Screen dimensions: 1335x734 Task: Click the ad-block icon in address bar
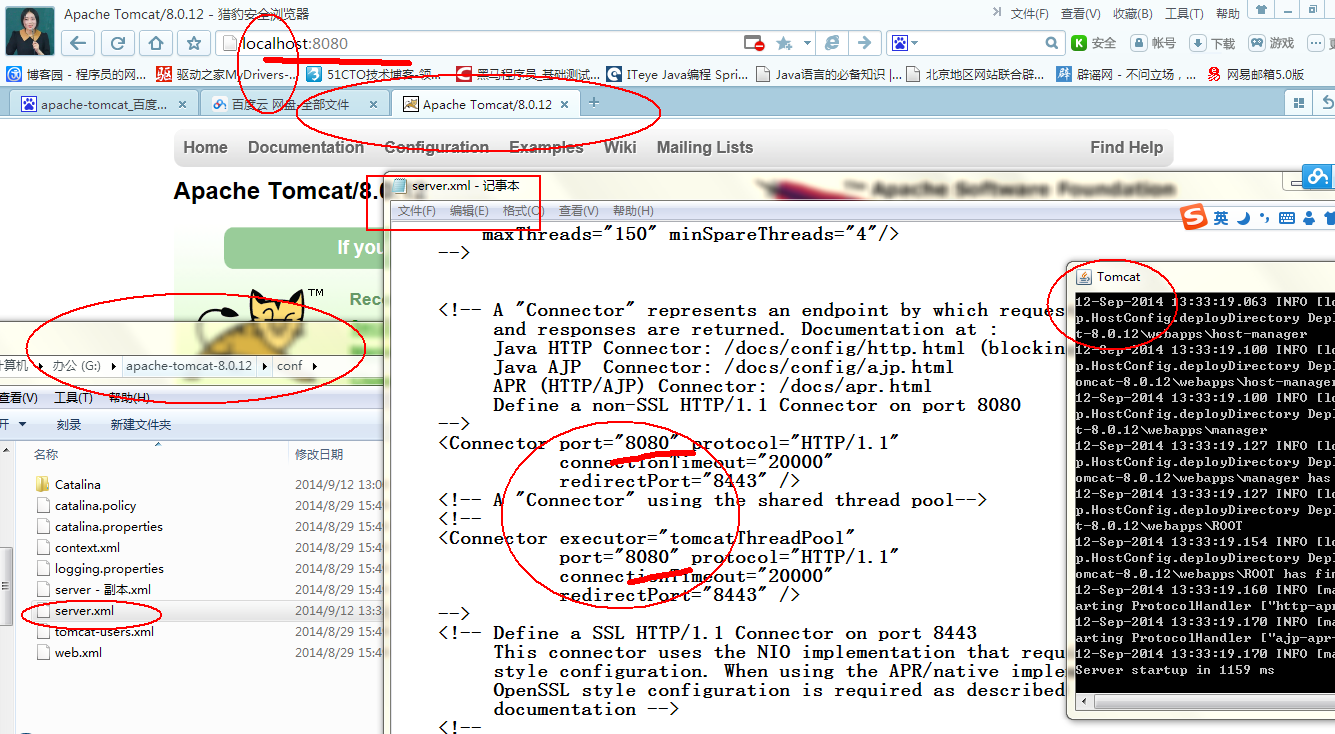754,43
